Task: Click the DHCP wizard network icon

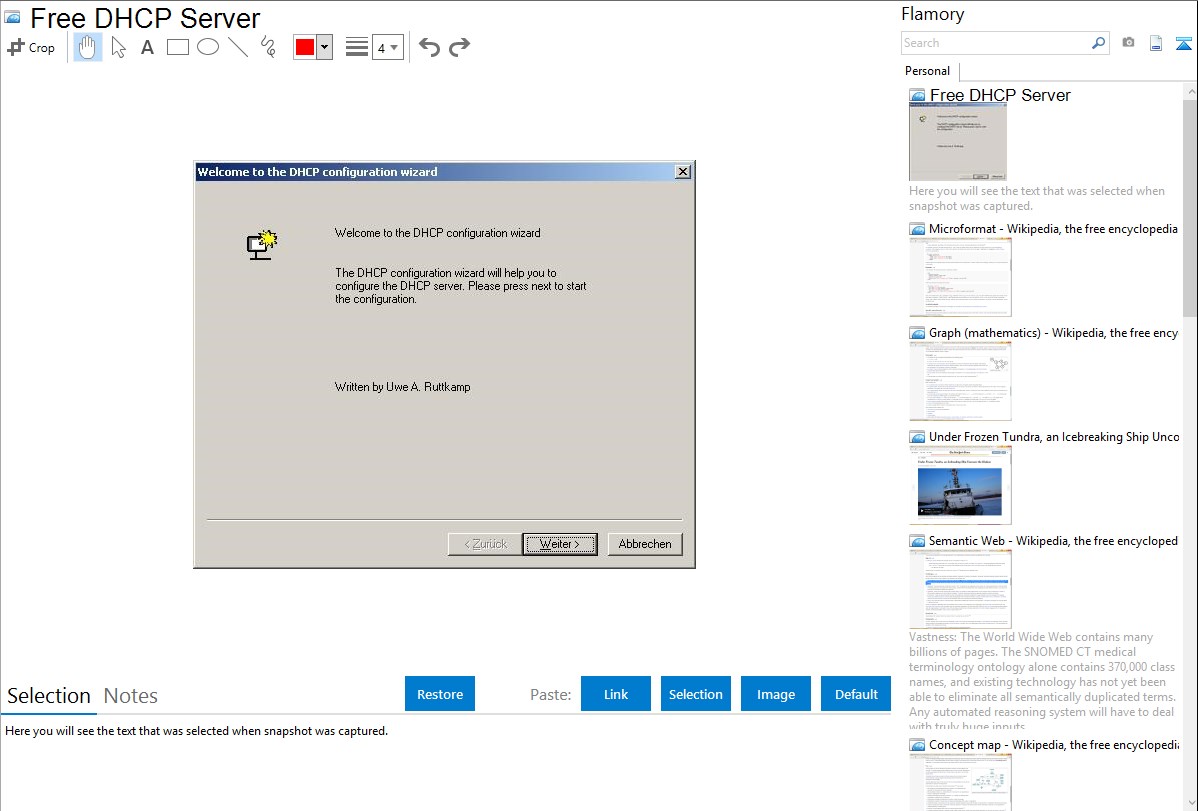Action: pyautogui.click(x=261, y=245)
